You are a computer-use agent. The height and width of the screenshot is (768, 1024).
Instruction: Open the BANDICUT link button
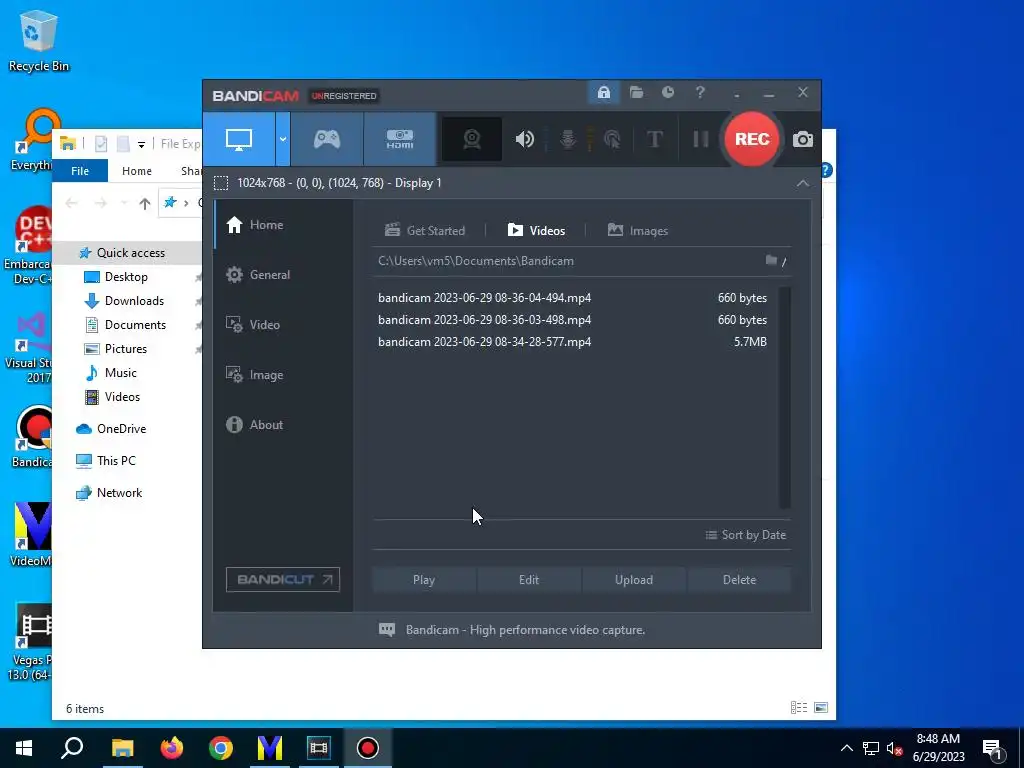pyautogui.click(x=283, y=579)
